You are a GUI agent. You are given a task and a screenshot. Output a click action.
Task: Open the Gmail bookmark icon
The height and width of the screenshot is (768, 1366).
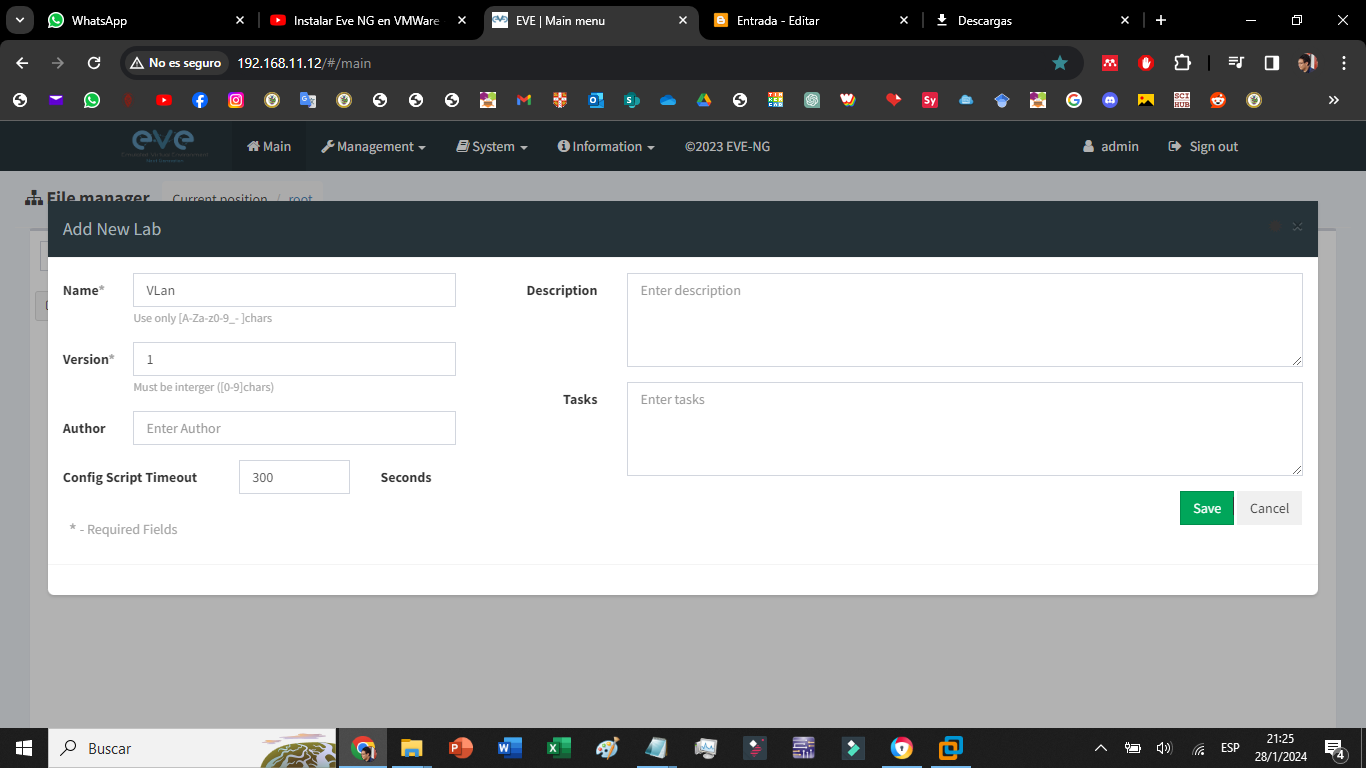pos(524,100)
